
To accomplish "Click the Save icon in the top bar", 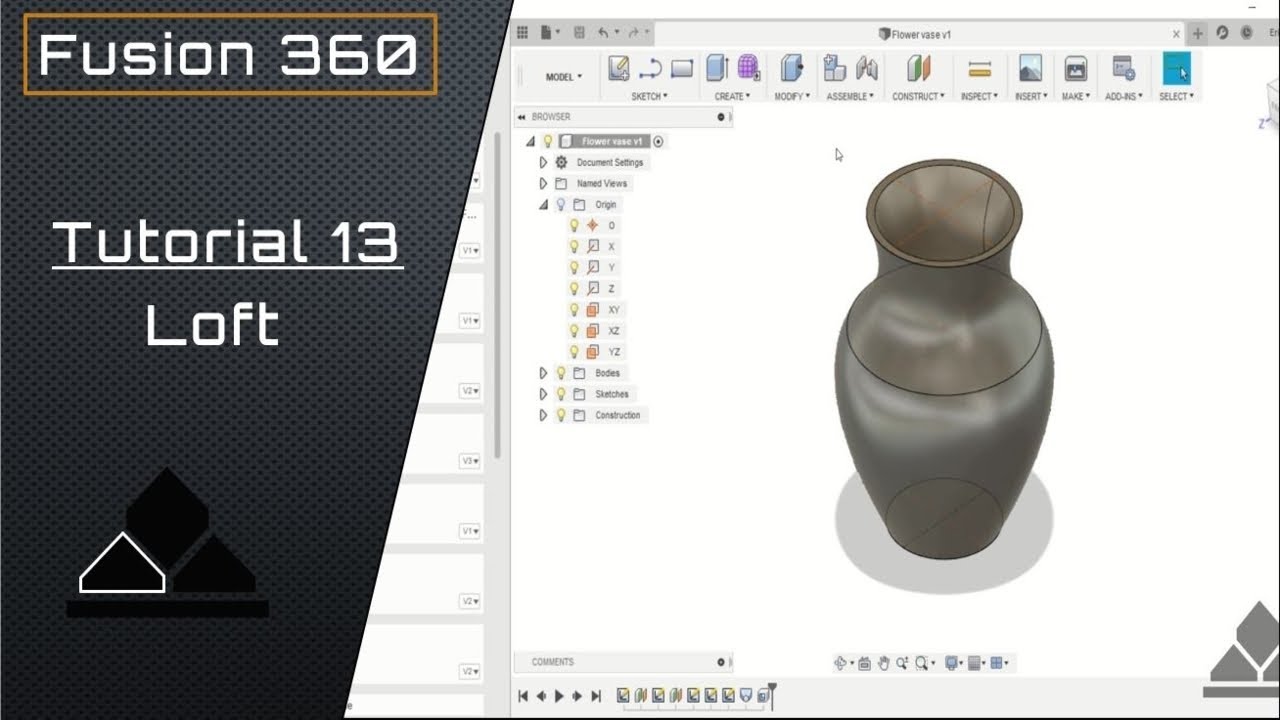I will (579, 33).
